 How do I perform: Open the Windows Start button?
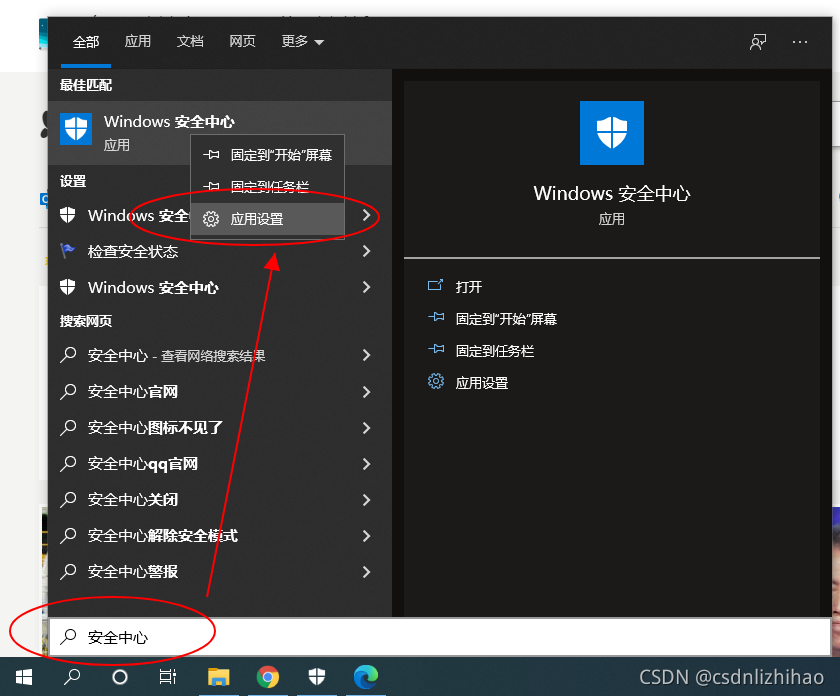[x=24, y=677]
